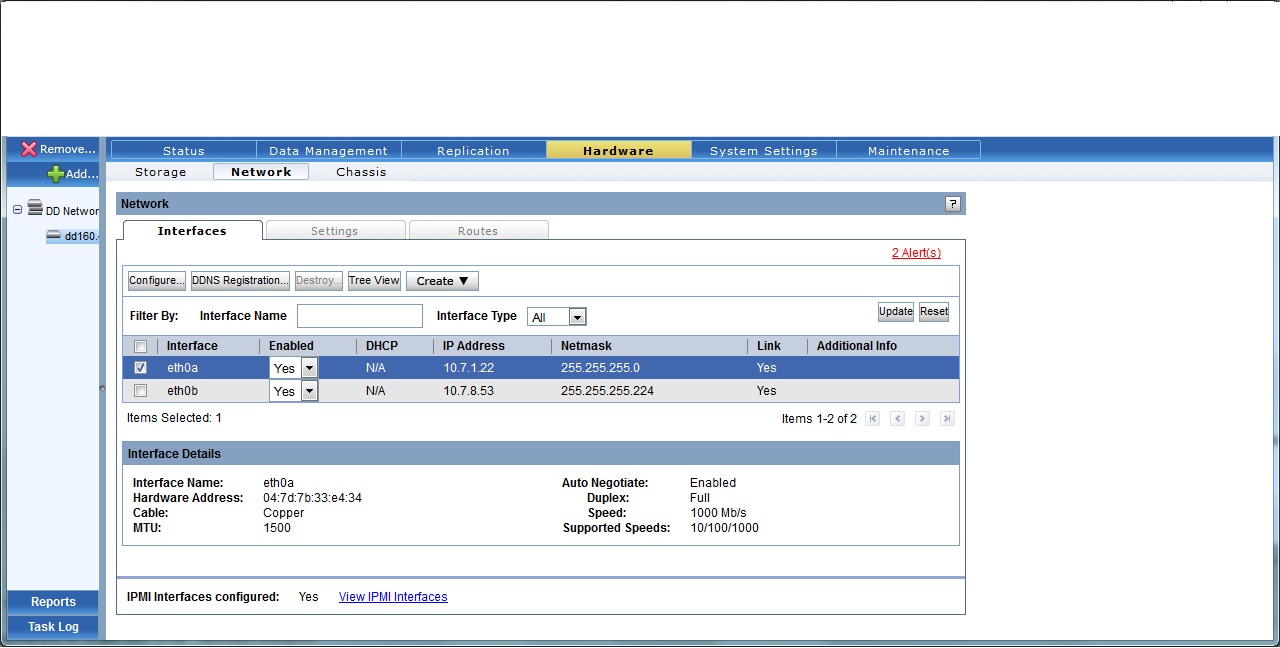Click netmask 255.255.255.224

click(x=607, y=391)
